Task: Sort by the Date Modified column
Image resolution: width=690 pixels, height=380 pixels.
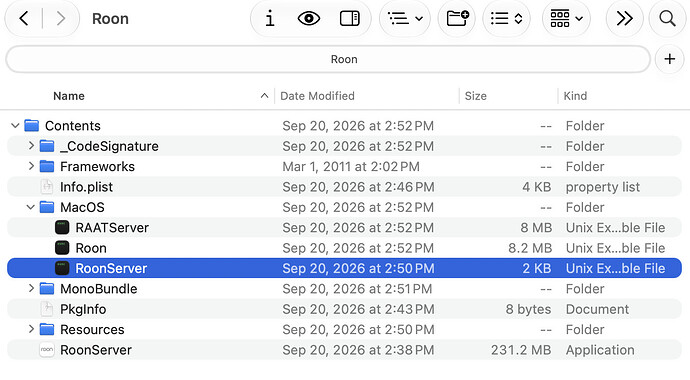Action: [317, 96]
